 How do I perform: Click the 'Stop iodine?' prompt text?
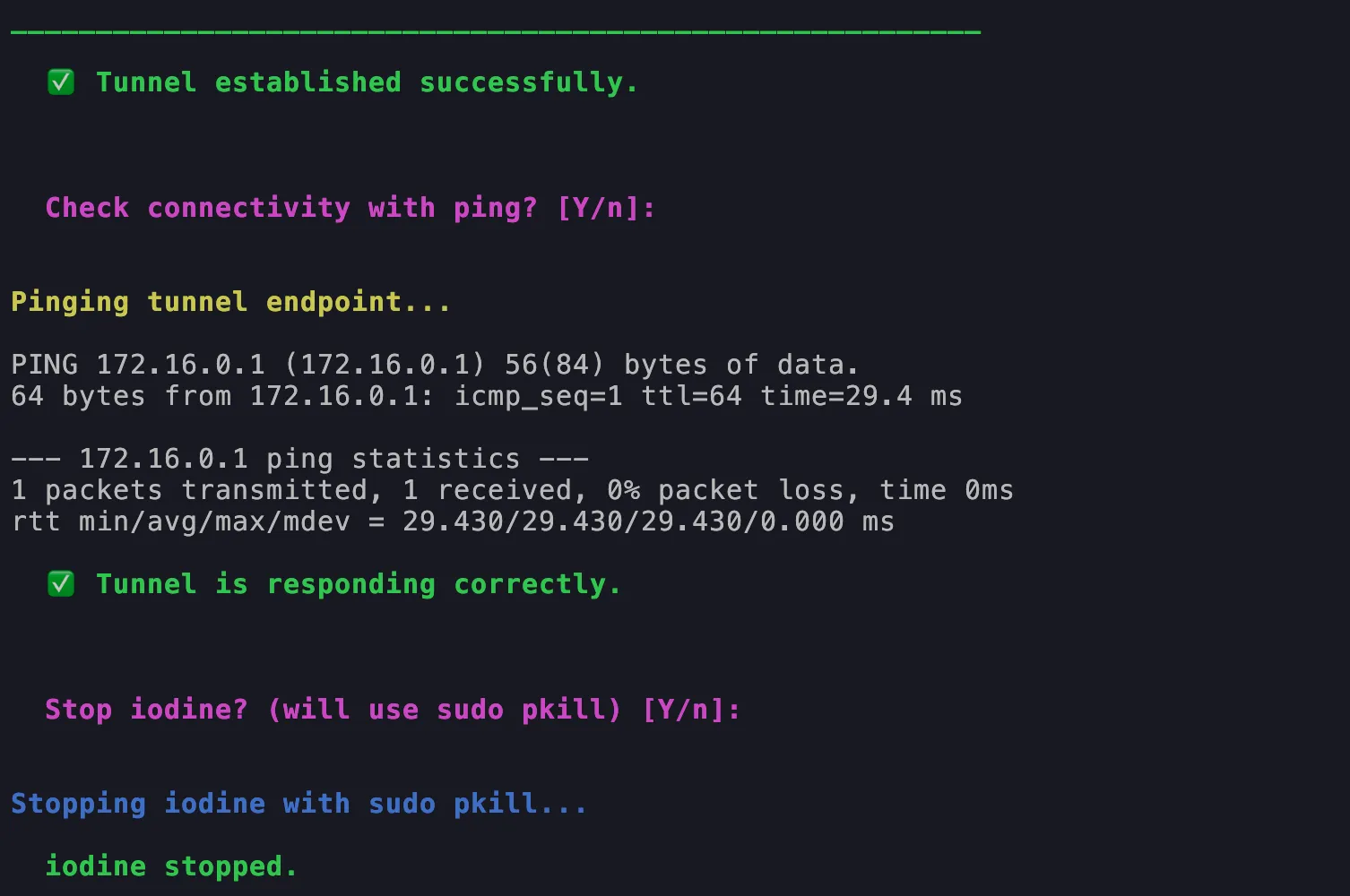click(x=146, y=710)
